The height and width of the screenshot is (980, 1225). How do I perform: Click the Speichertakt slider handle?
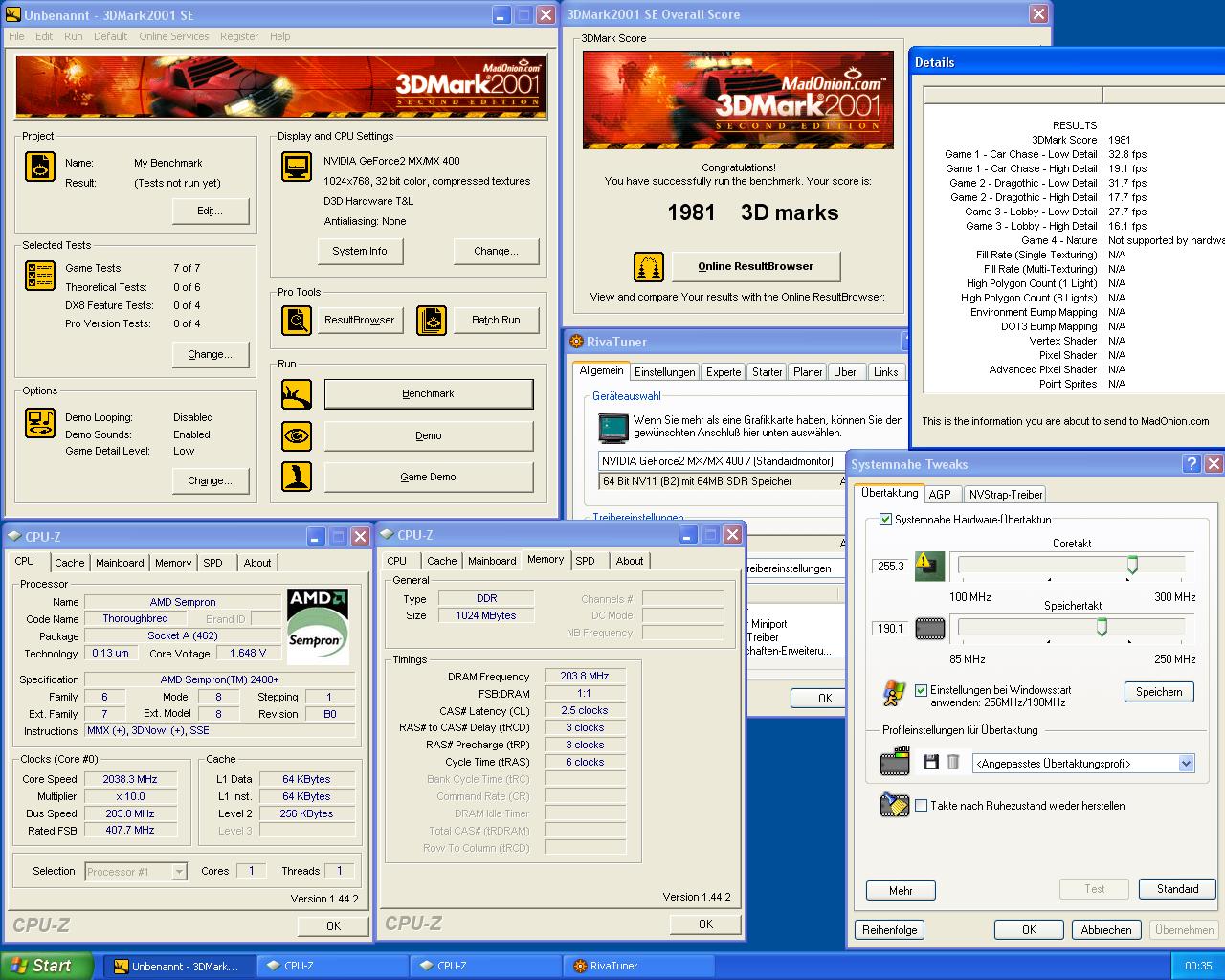(x=1102, y=627)
